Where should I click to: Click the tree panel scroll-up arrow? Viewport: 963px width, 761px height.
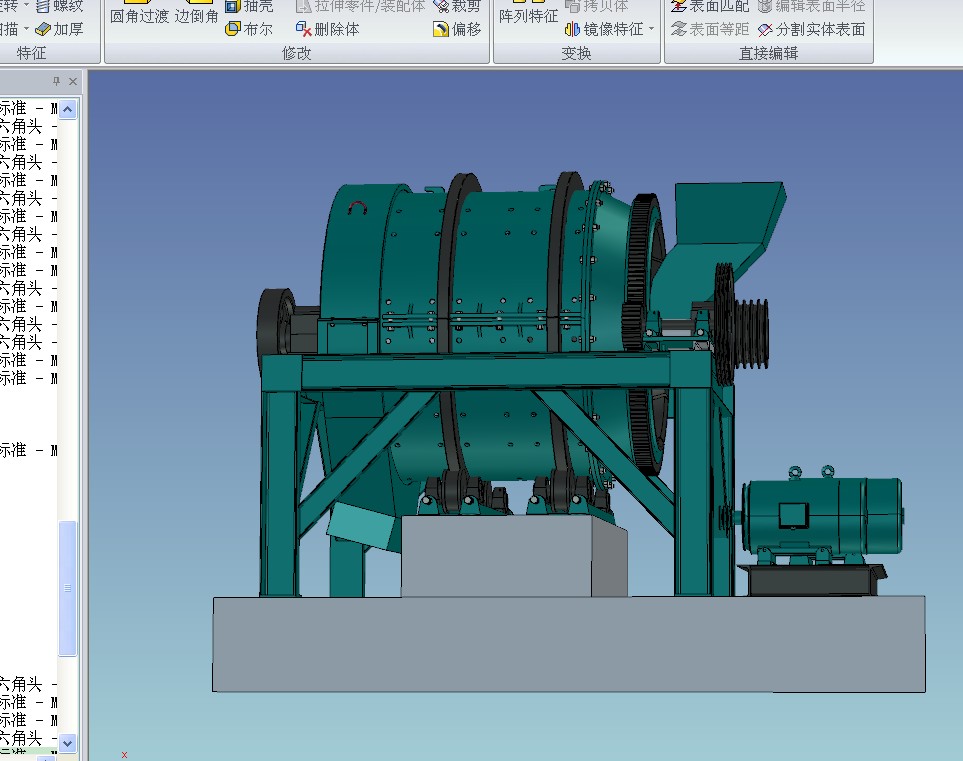[x=68, y=109]
